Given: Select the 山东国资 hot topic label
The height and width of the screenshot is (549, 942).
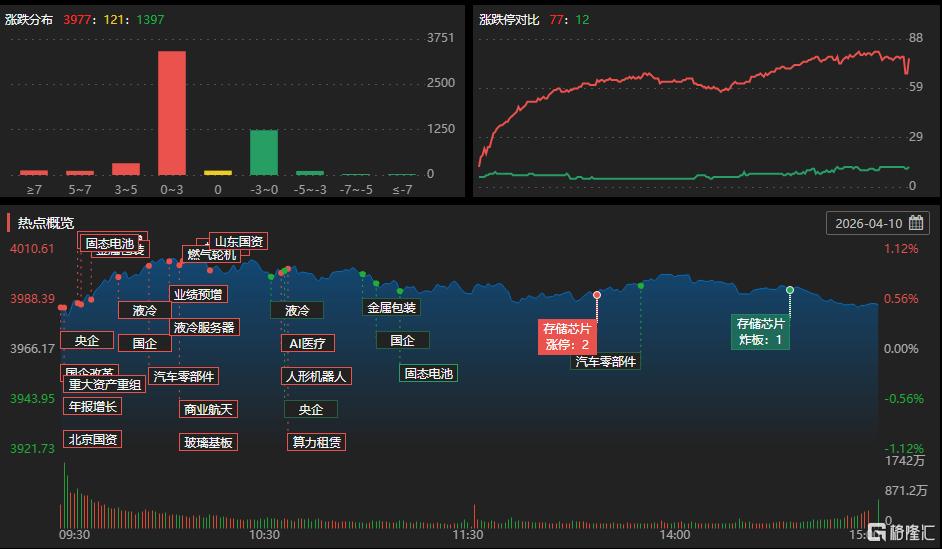Looking at the screenshot, I should click(238, 241).
